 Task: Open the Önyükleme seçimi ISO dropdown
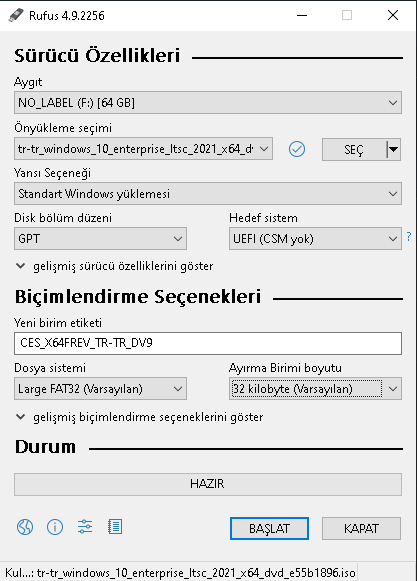[143, 149]
